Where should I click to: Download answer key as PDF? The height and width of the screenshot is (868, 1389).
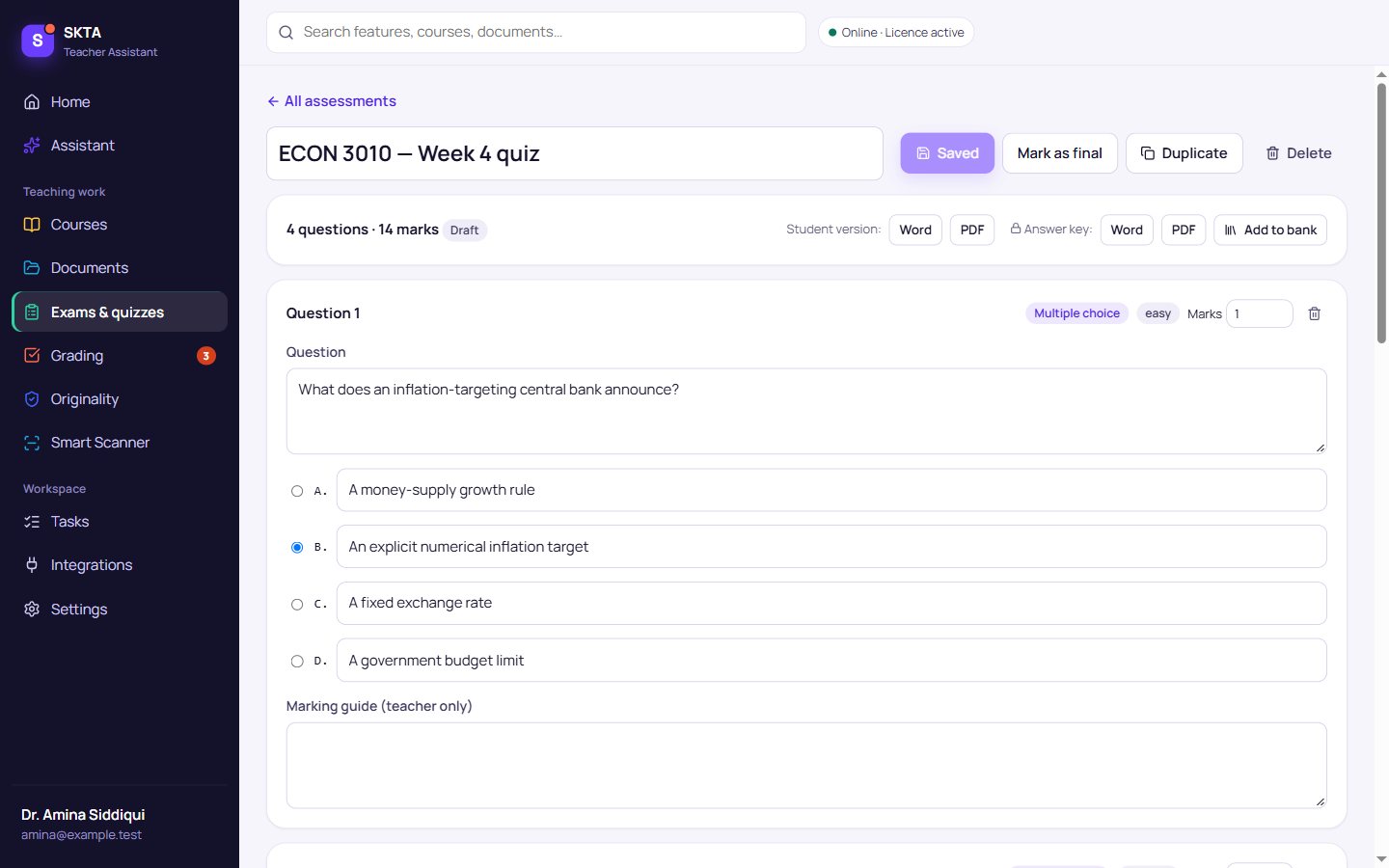point(1184,230)
